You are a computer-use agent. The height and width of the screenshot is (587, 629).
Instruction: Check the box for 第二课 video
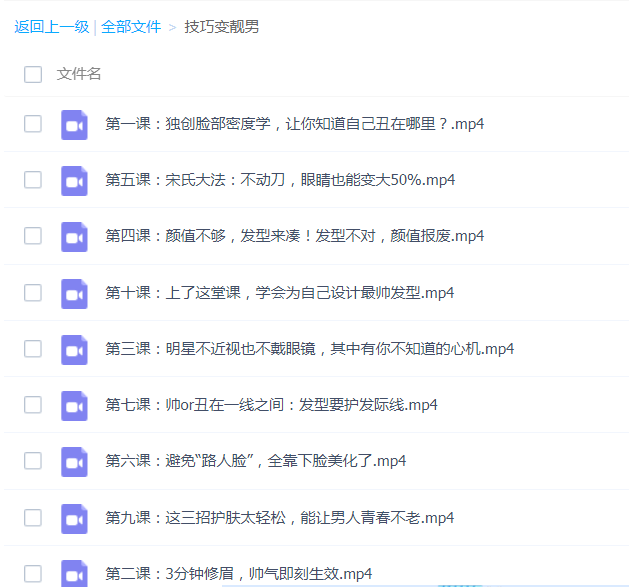[x=33, y=574]
